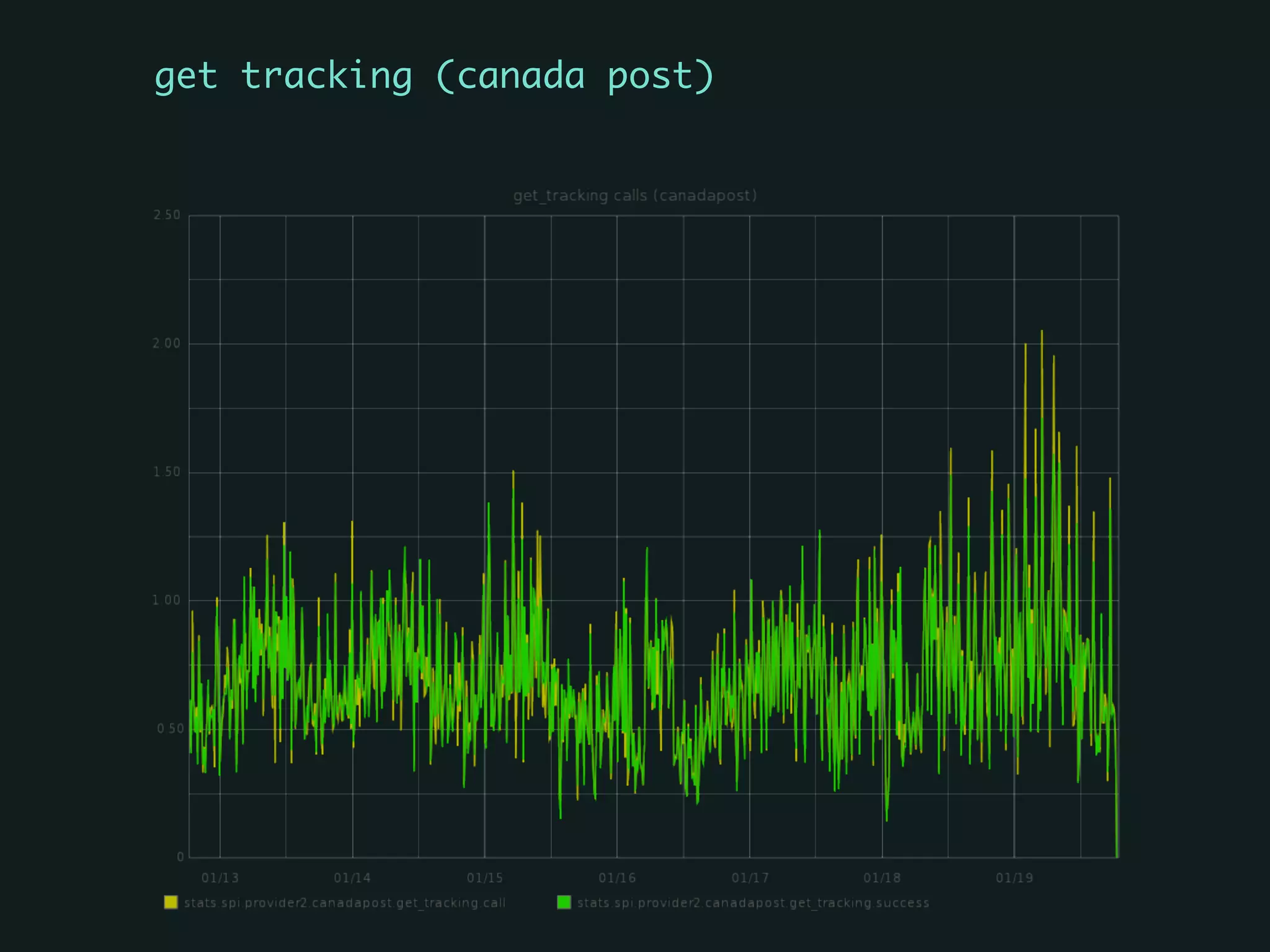Click the 01/16 x-axis date label

[x=617, y=878]
